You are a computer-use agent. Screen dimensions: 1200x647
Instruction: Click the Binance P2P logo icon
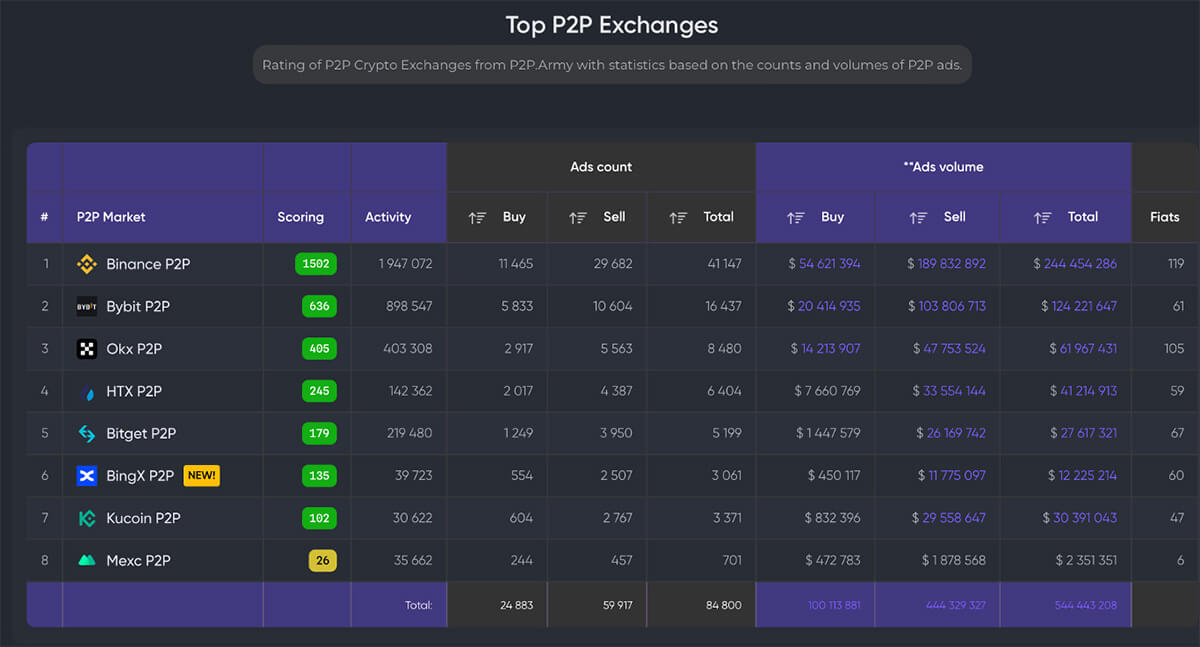coord(87,264)
